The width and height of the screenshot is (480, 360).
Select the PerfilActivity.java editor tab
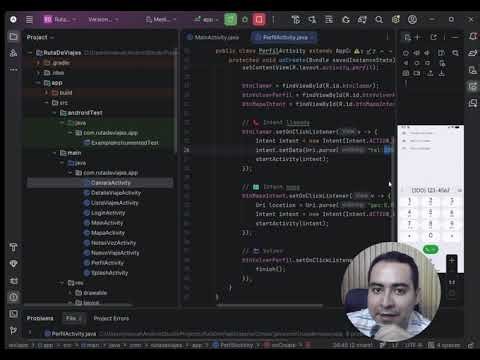point(285,37)
